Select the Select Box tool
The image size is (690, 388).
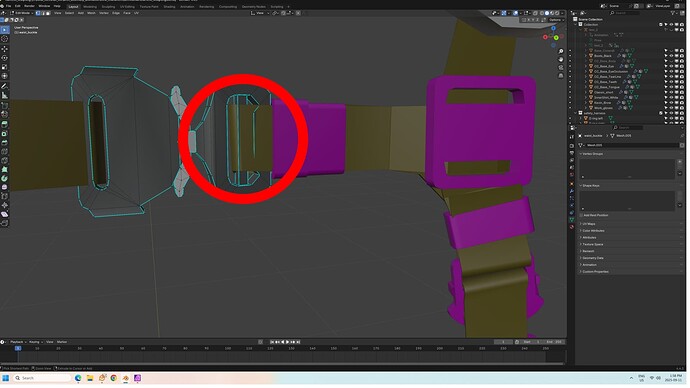(x=5, y=30)
